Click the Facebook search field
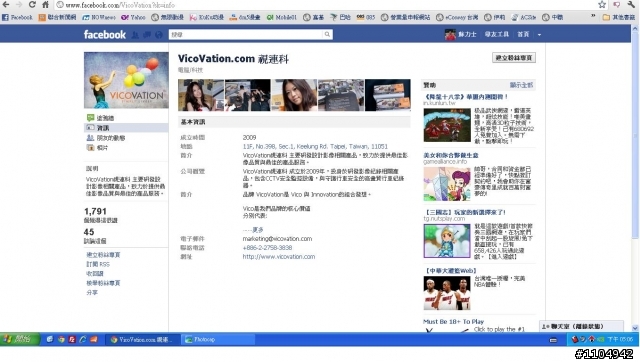The width and height of the screenshot is (640, 362). (246, 35)
